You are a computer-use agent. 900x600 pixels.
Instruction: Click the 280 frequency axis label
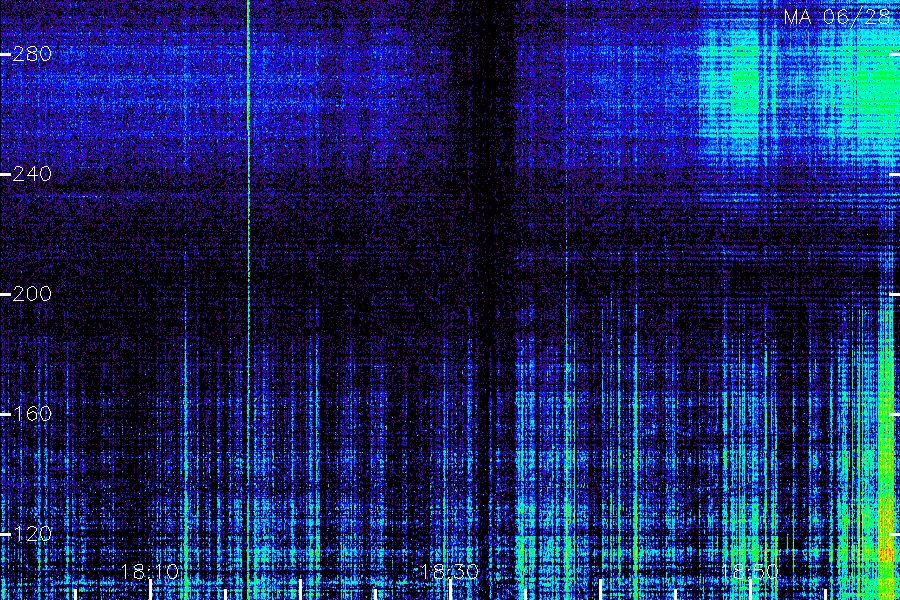[x=32, y=54]
